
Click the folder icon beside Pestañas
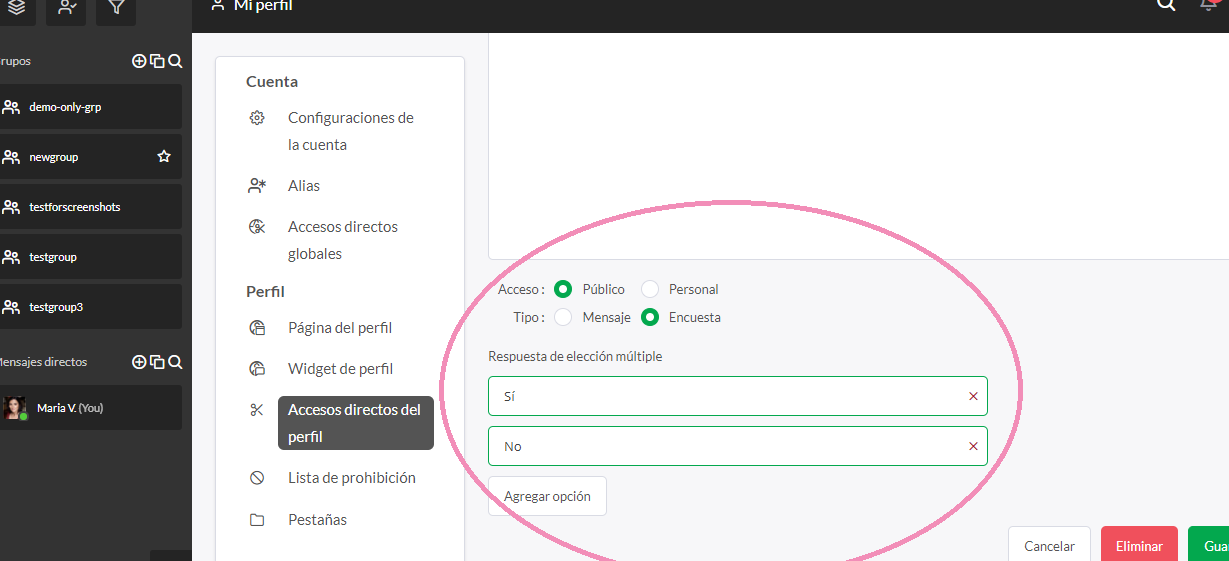257,520
